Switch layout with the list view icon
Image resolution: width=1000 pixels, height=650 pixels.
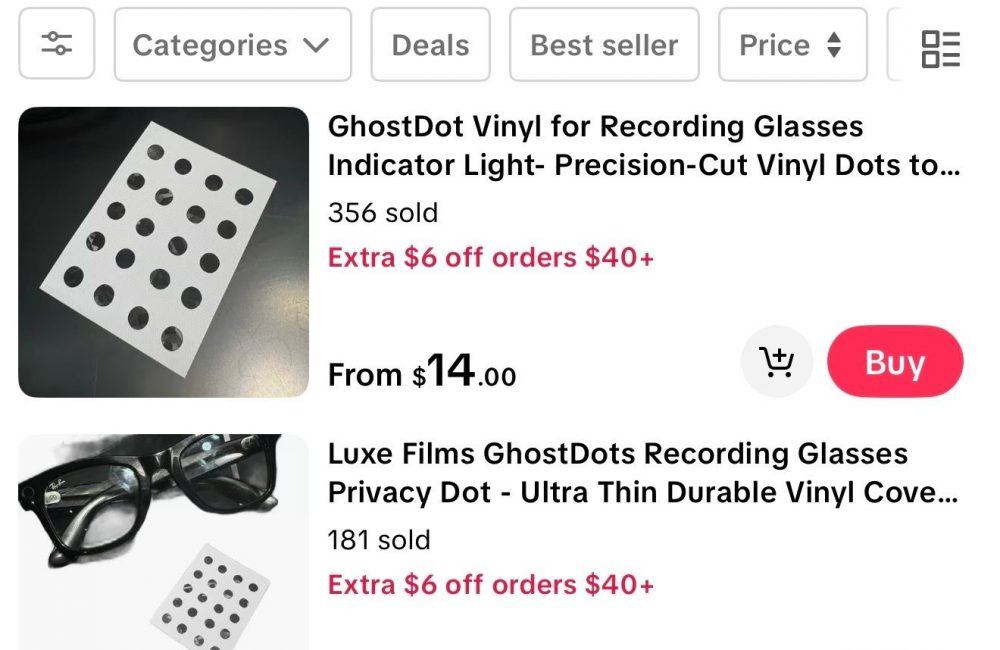pyautogui.click(x=940, y=47)
